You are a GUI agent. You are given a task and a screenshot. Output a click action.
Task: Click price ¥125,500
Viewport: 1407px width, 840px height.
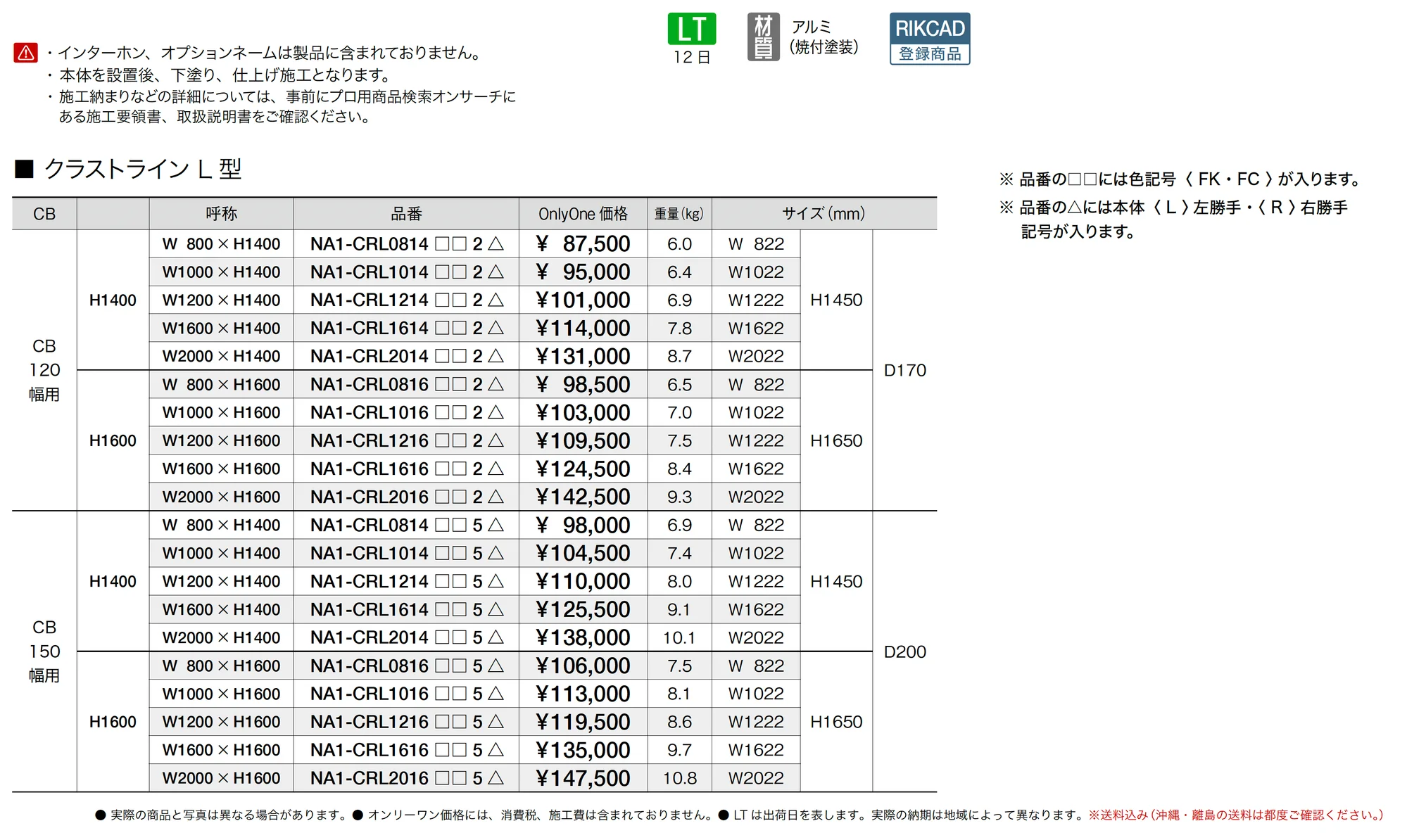pyautogui.click(x=583, y=610)
